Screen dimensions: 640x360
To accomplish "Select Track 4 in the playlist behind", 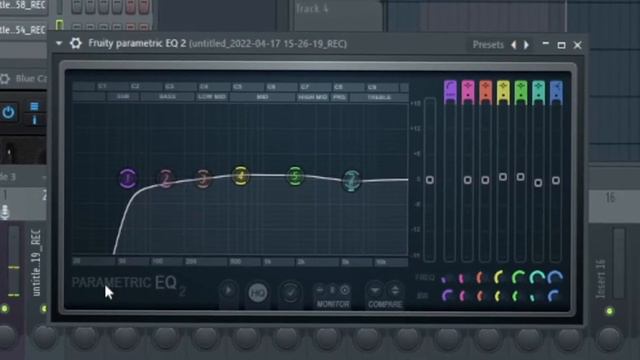I will 312,9.
